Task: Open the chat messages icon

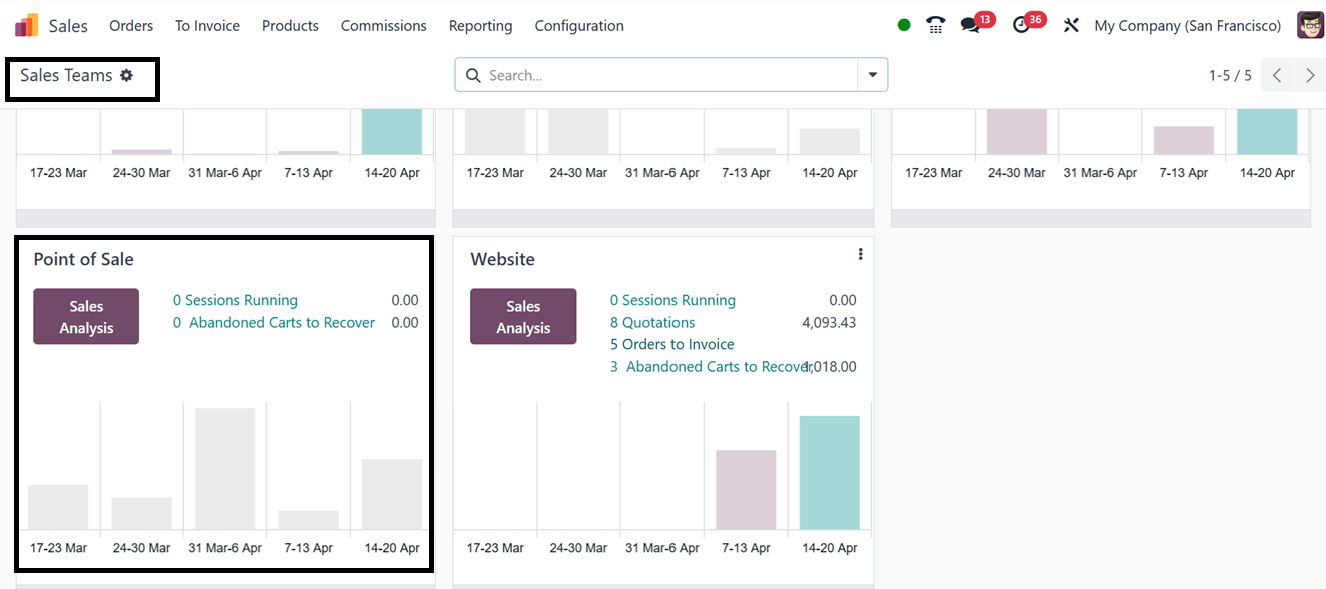Action: [x=970, y=26]
